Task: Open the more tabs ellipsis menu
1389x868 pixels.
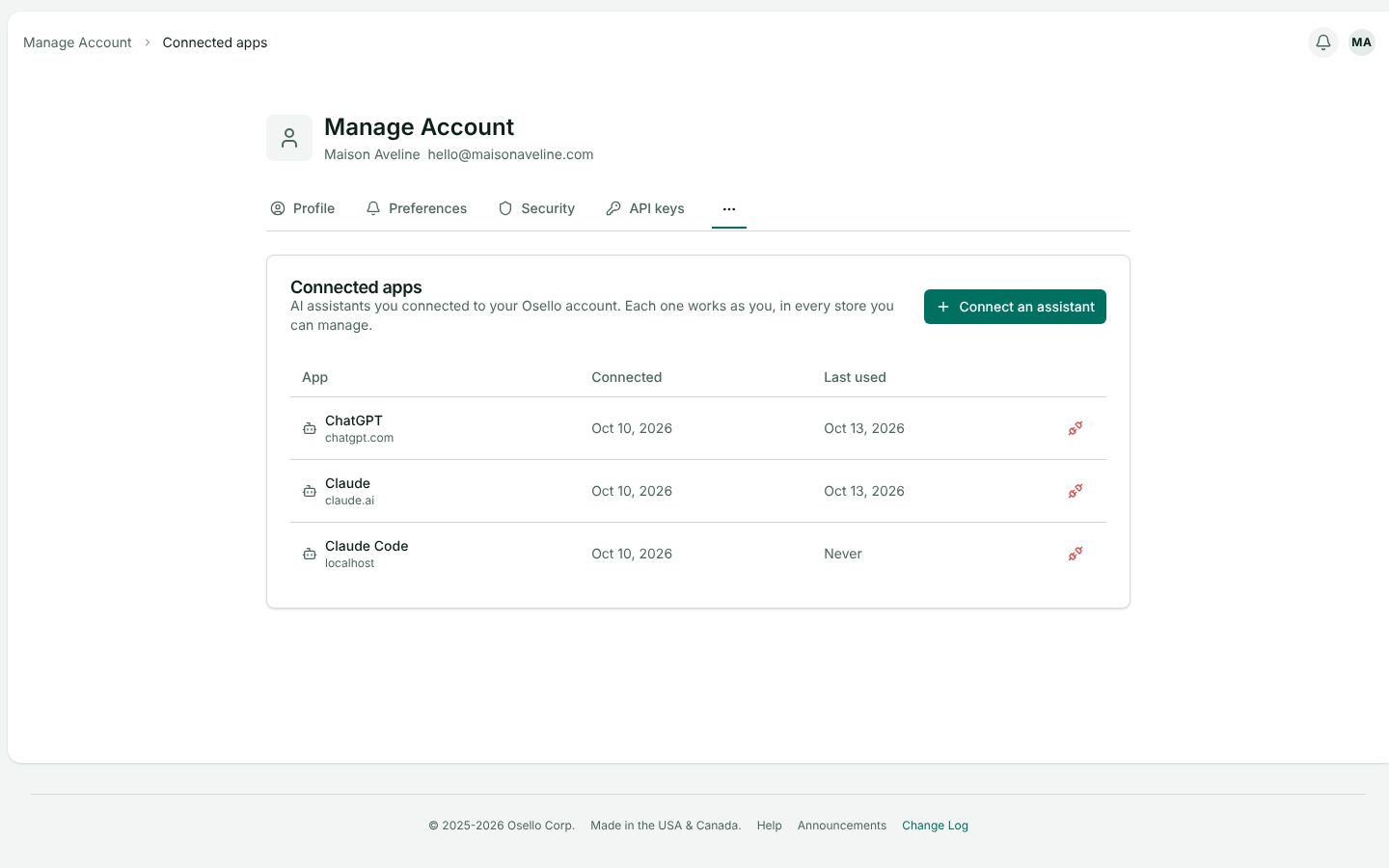Action: click(729, 208)
